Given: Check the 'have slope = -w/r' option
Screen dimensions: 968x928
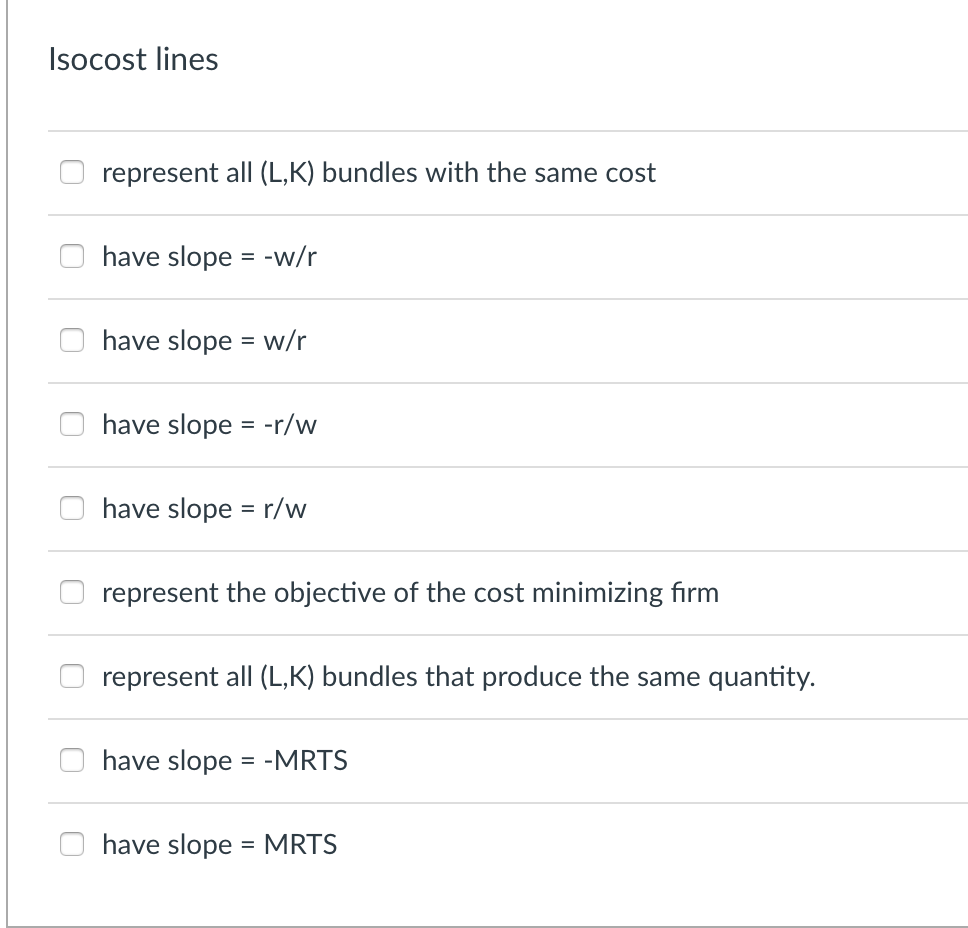Looking at the screenshot, I should coord(72,256).
